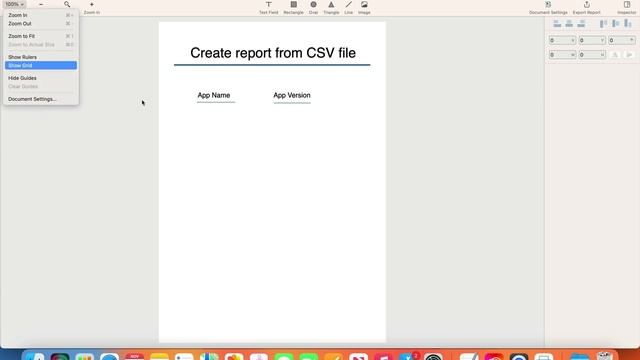
Task: Click the magnifying glass zoom icon
Action: pos(67,4)
